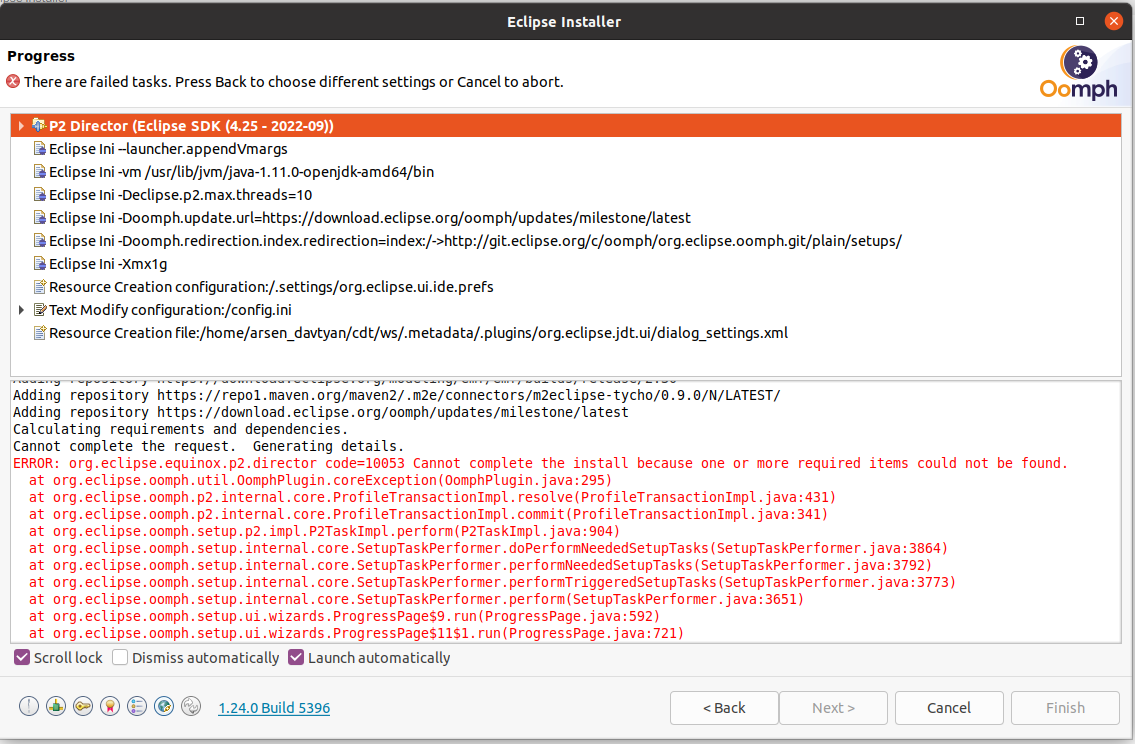Go back with the Back button
The height and width of the screenshot is (744, 1135).
(x=724, y=708)
